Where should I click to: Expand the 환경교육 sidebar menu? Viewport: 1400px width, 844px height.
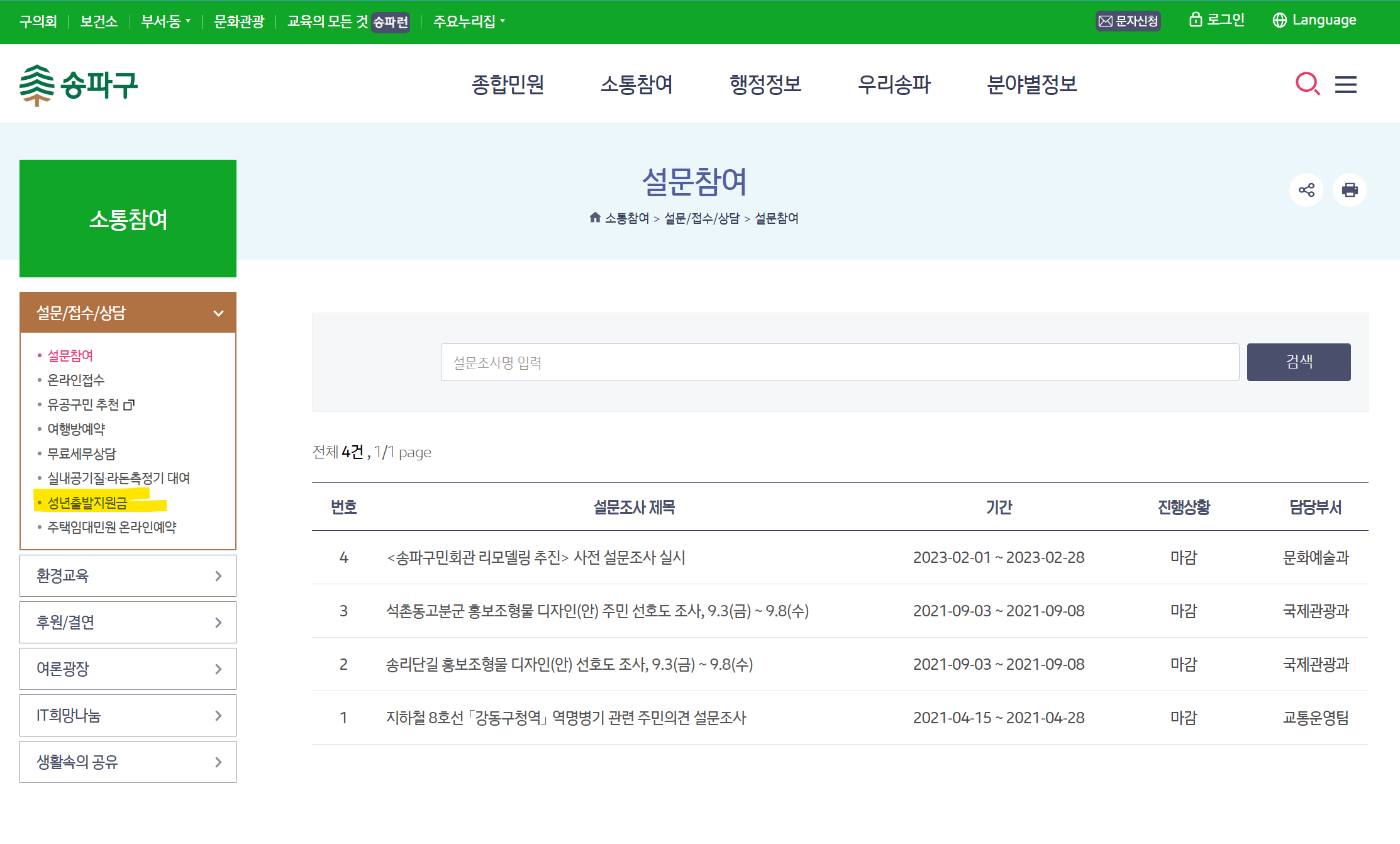(128, 575)
